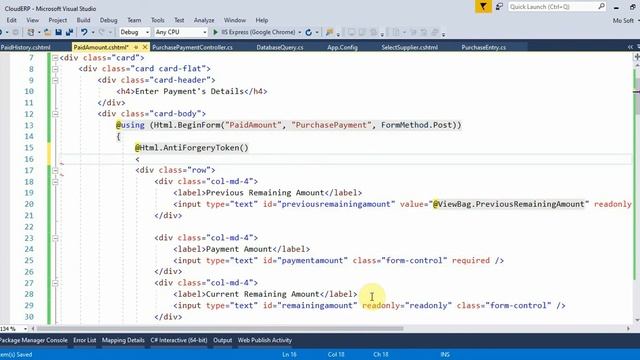Pin the PaidAmount.cshtml tab
Viewport: 640px width, 360px height.
136,47
